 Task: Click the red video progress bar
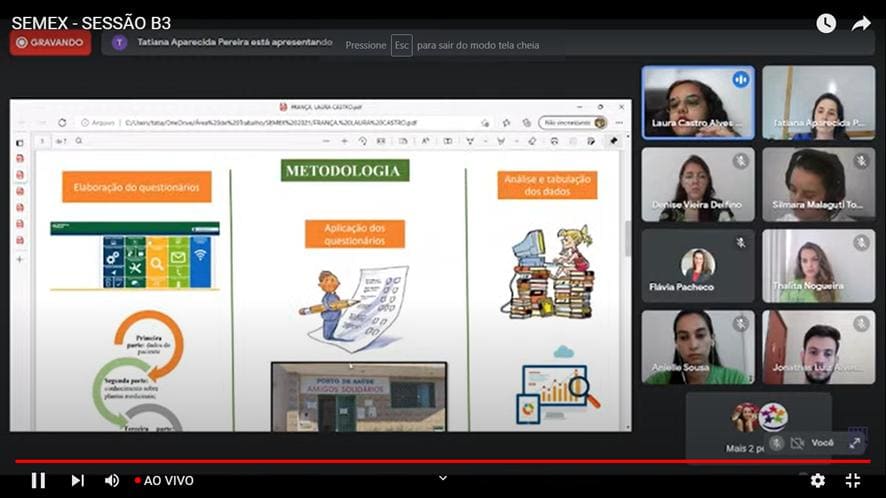click(x=442, y=462)
